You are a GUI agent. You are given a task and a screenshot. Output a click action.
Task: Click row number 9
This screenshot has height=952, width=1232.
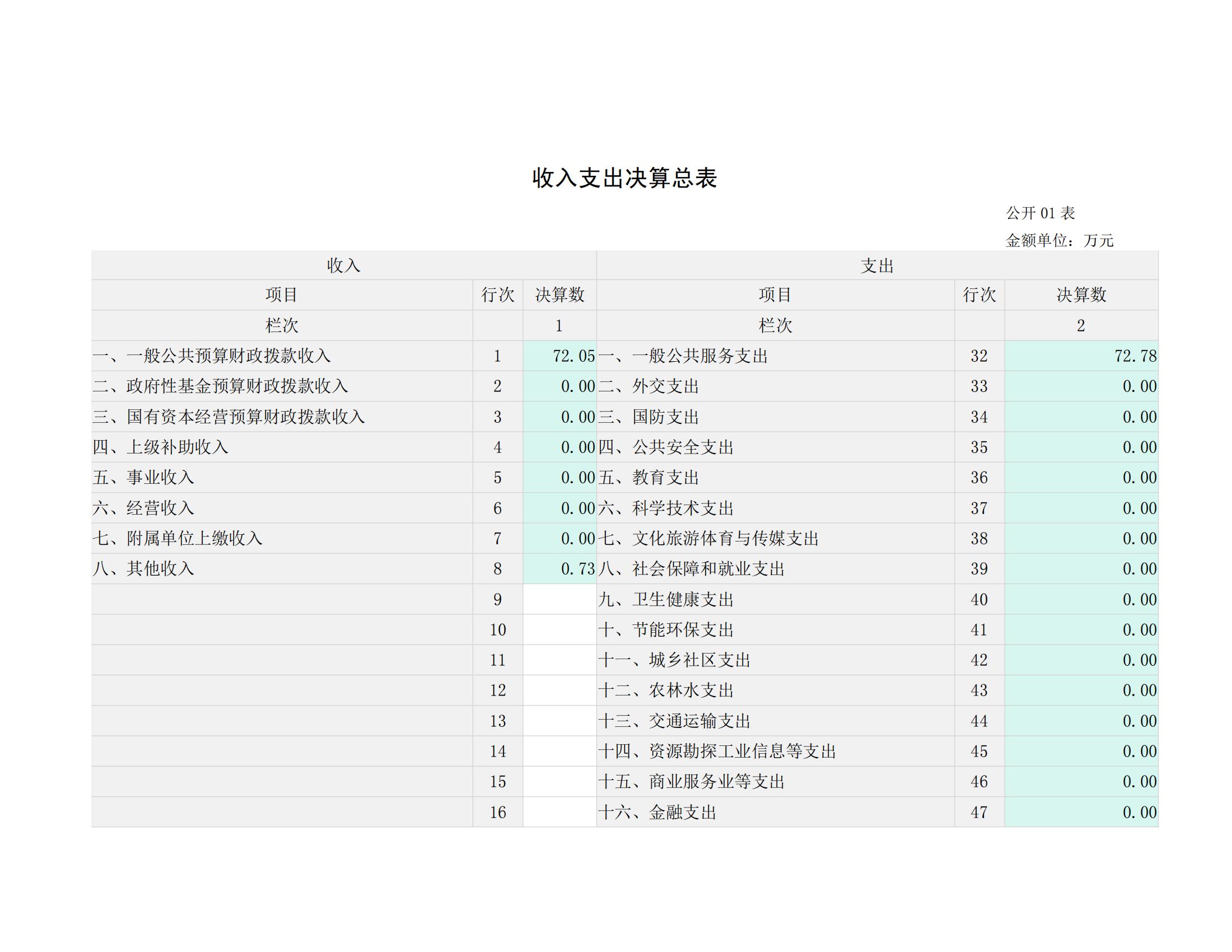pyautogui.click(x=497, y=599)
